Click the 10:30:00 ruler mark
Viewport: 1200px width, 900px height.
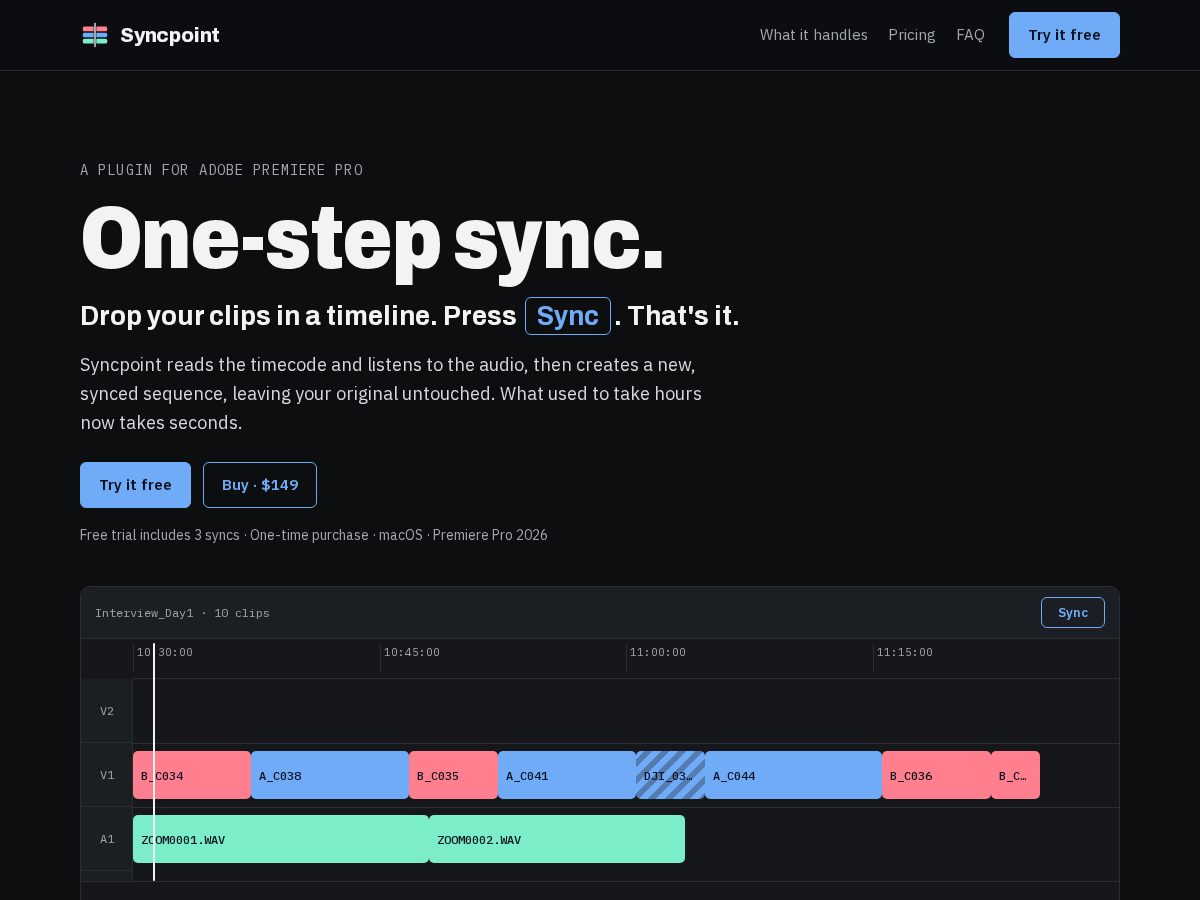(165, 652)
